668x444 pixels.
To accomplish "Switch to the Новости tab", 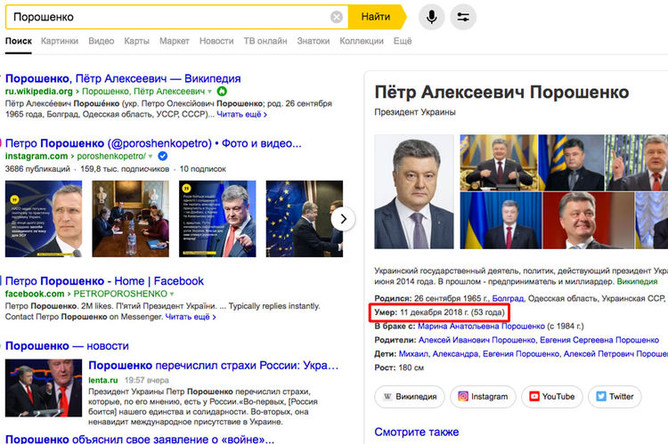I will 216,41.
